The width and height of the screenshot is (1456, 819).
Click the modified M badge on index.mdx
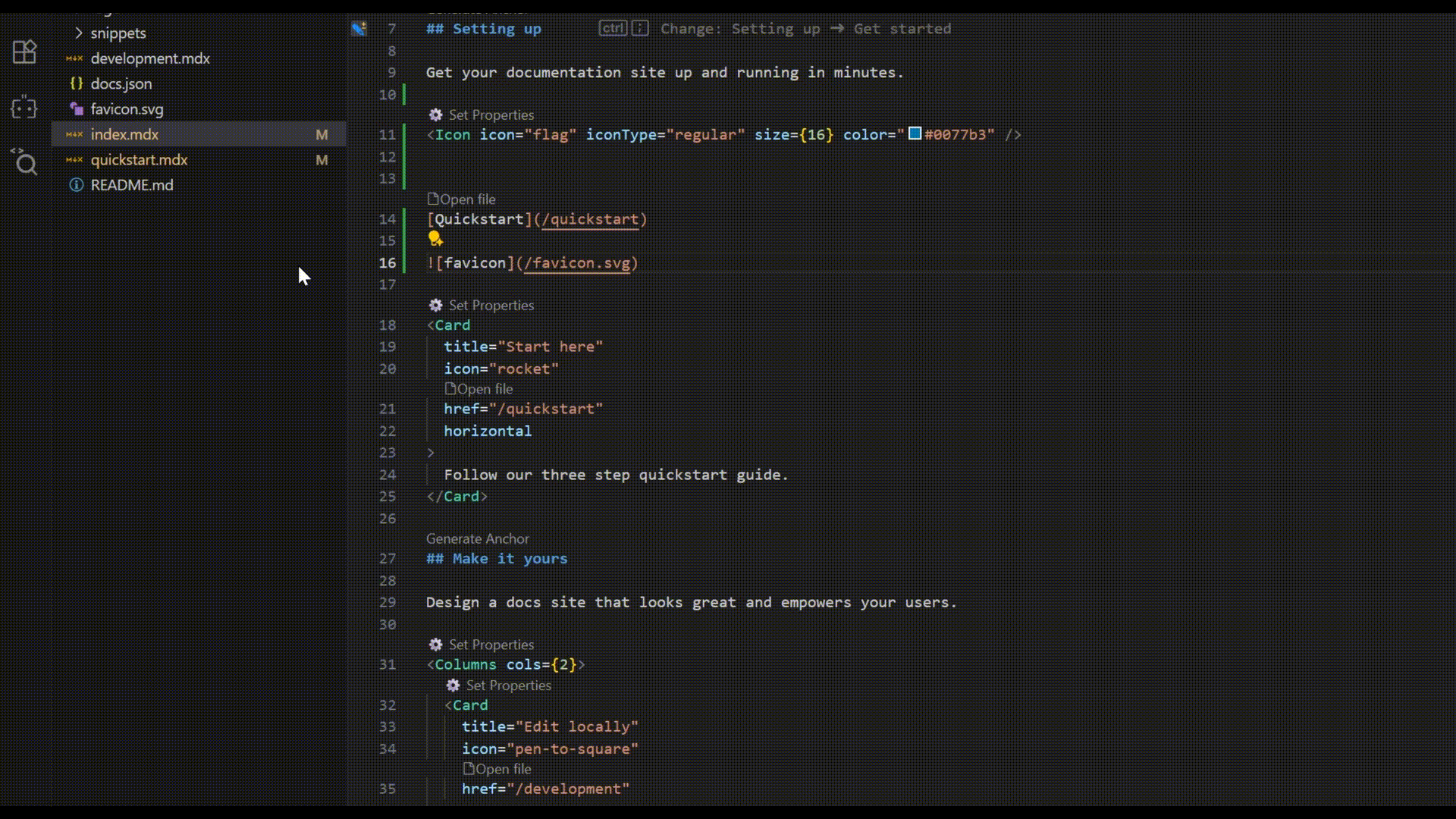click(x=322, y=134)
